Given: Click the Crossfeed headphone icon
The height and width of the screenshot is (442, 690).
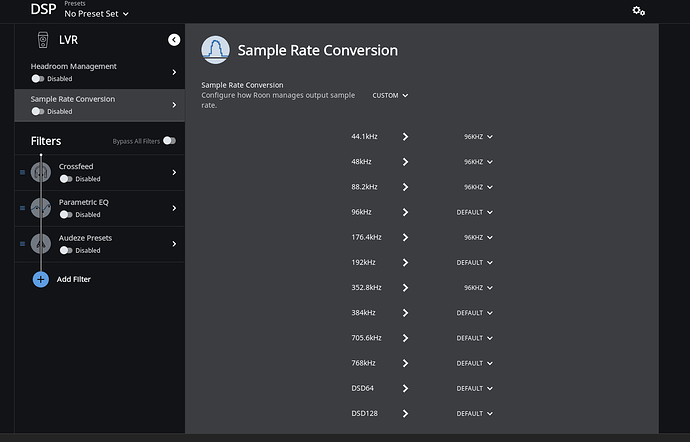Looking at the screenshot, I should click(40, 172).
